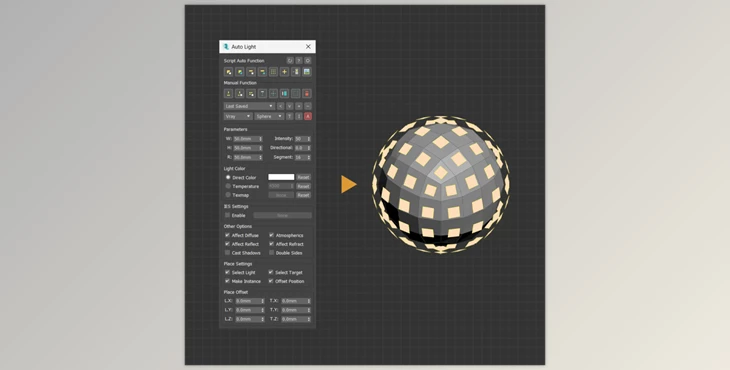Toggle Atmospherics checkbox
The image size is (730, 370).
(x=271, y=235)
